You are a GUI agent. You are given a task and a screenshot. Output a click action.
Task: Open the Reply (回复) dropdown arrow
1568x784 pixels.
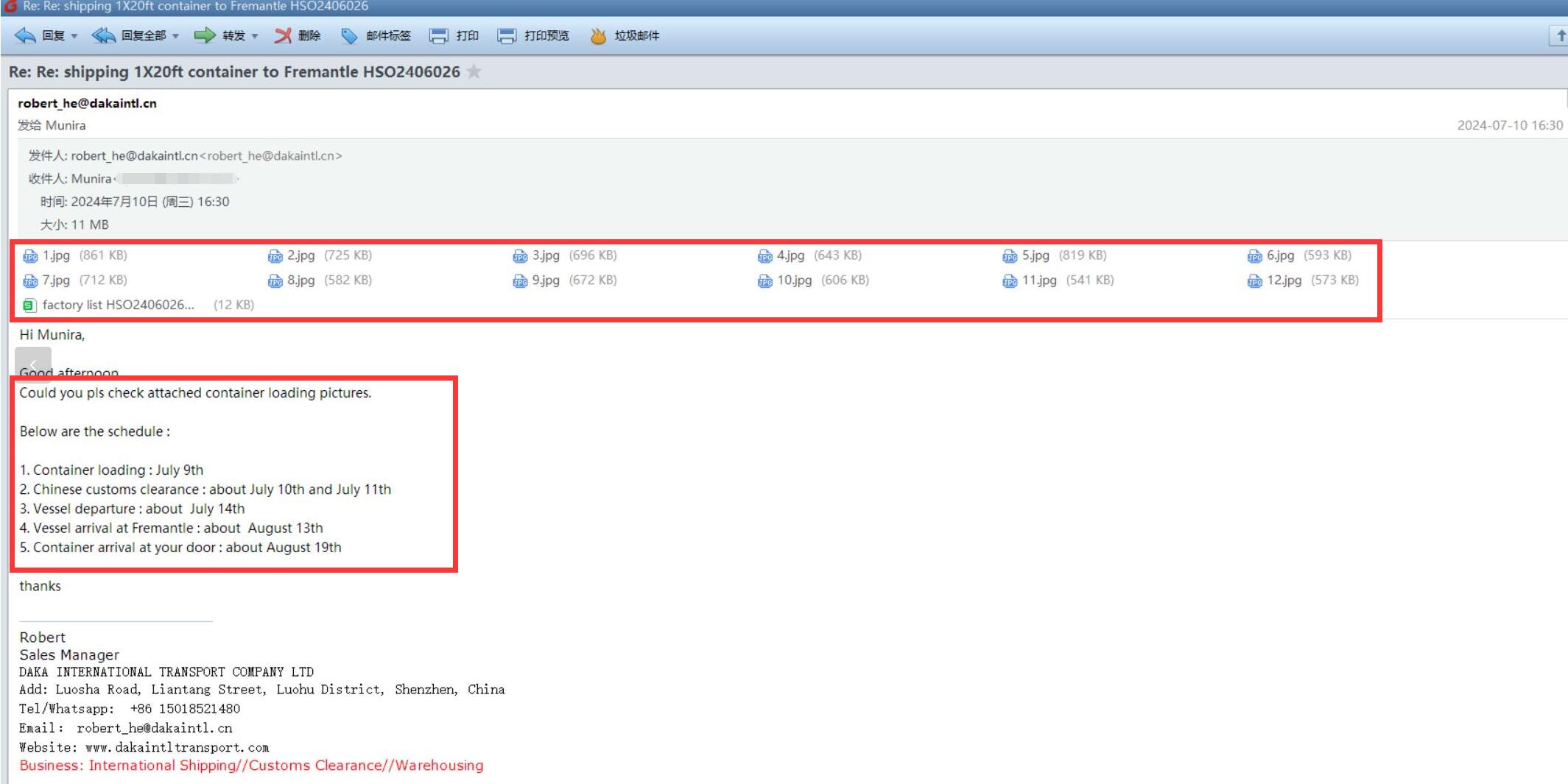point(74,36)
